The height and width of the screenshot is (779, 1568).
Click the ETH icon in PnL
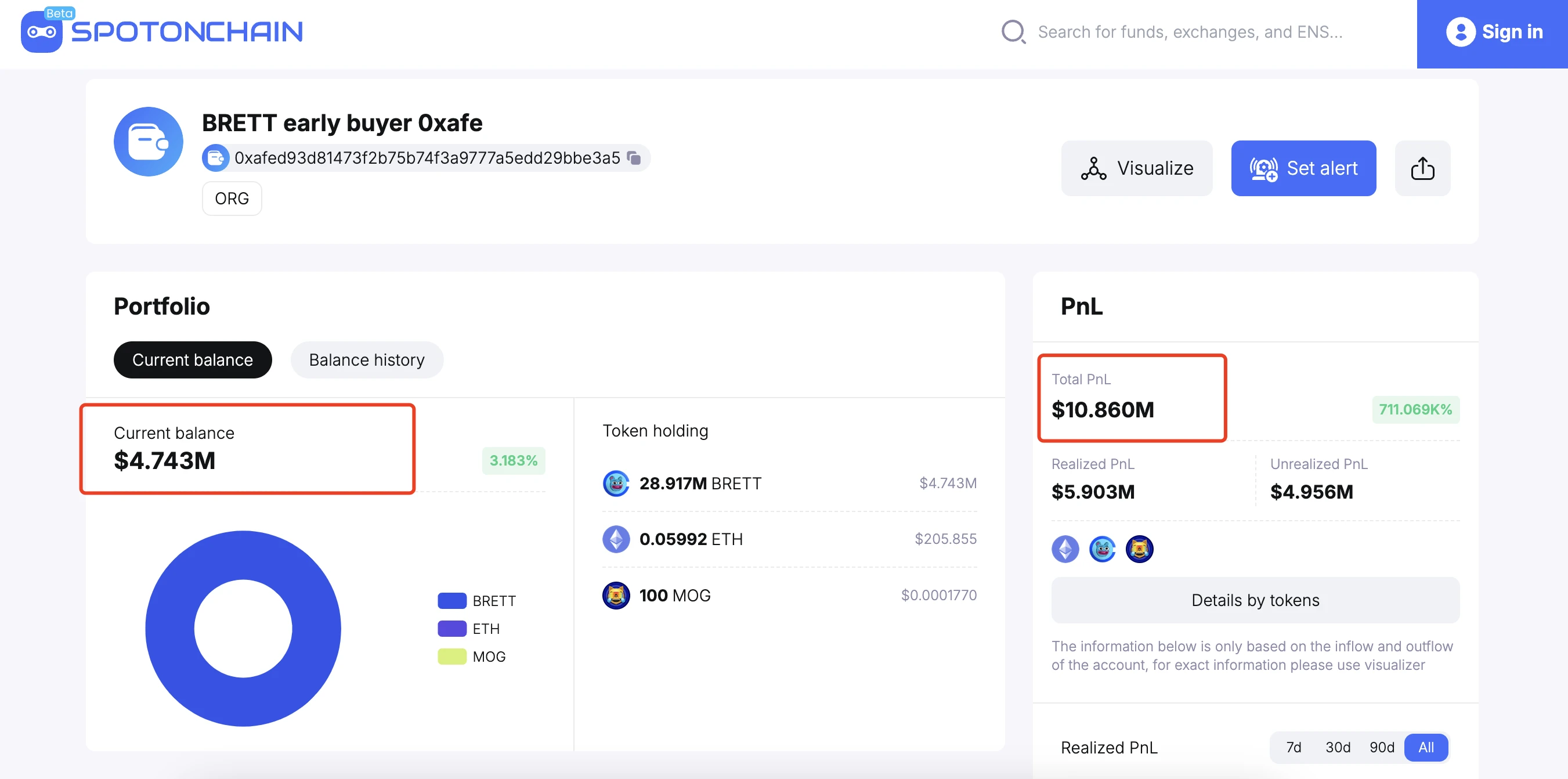click(x=1065, y=549)
